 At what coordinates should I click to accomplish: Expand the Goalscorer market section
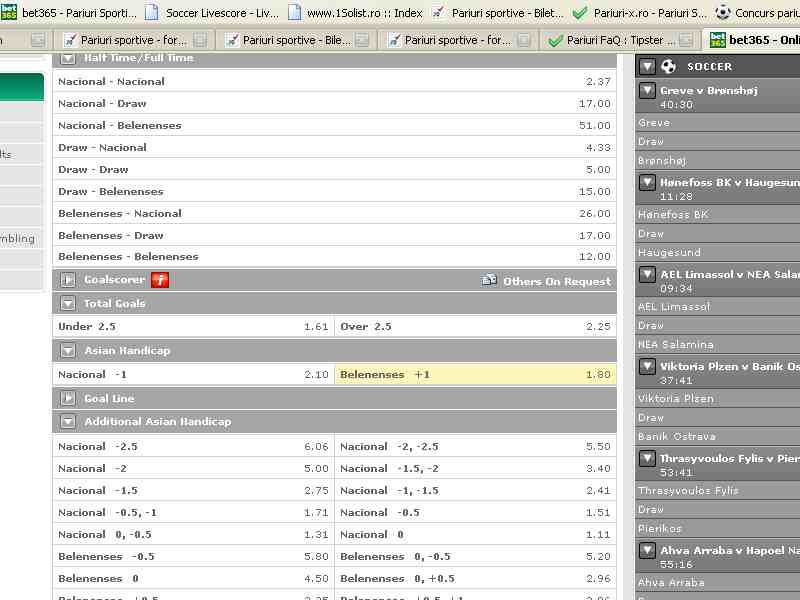pyautogui.click(x=68, y=280)
